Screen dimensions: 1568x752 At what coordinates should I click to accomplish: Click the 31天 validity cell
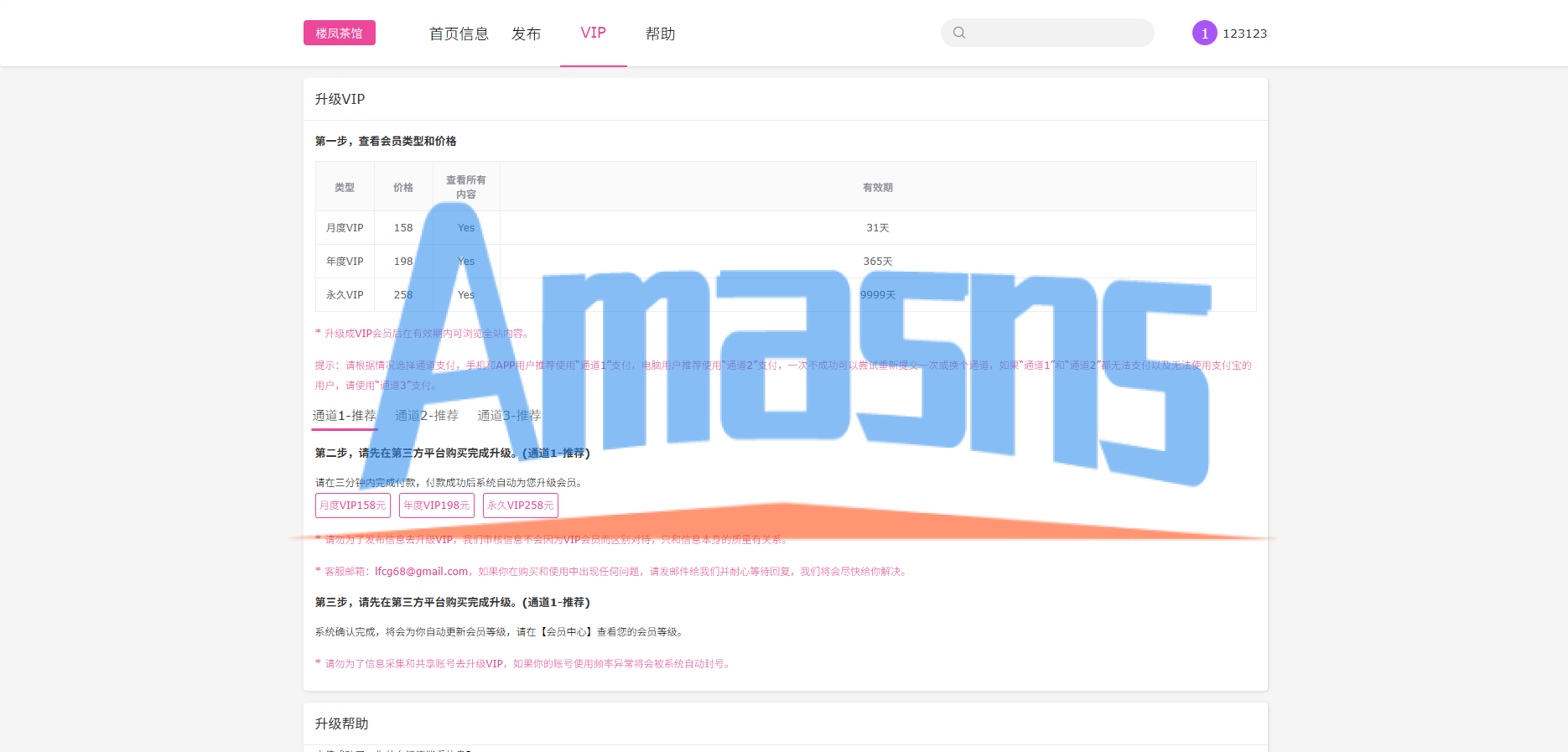(878, 228)
